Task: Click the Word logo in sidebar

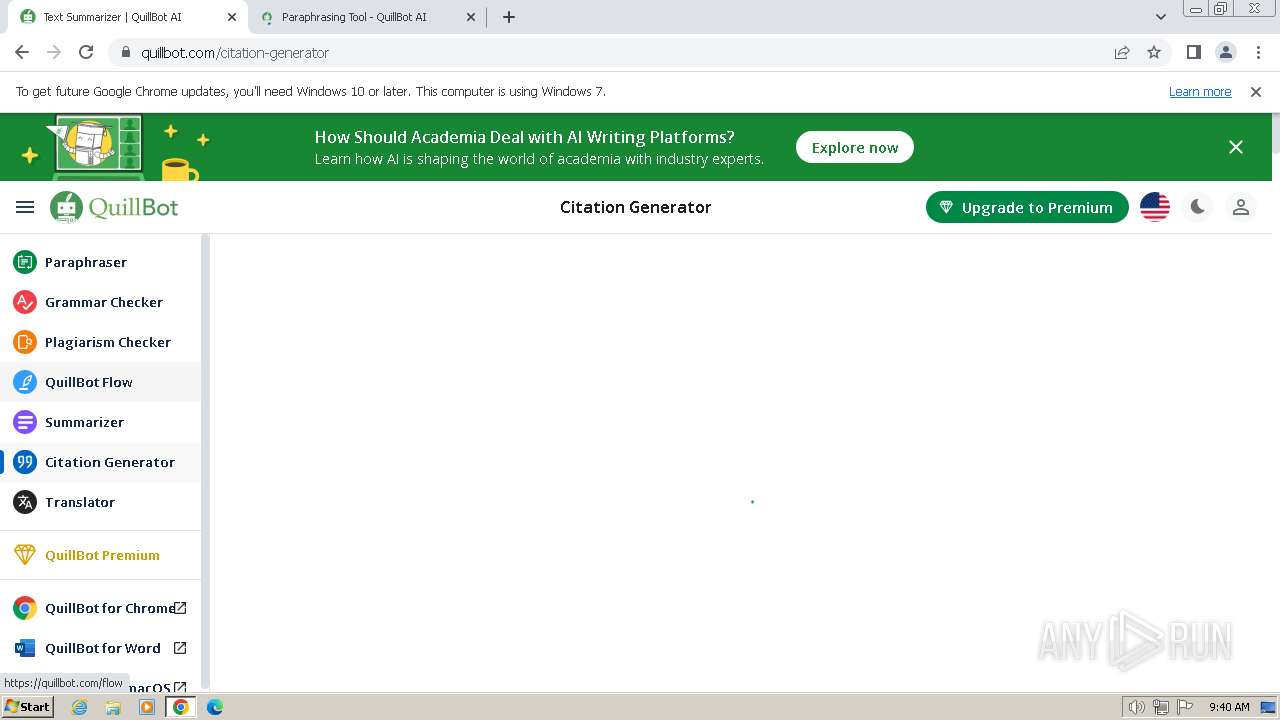Action: 25,648
